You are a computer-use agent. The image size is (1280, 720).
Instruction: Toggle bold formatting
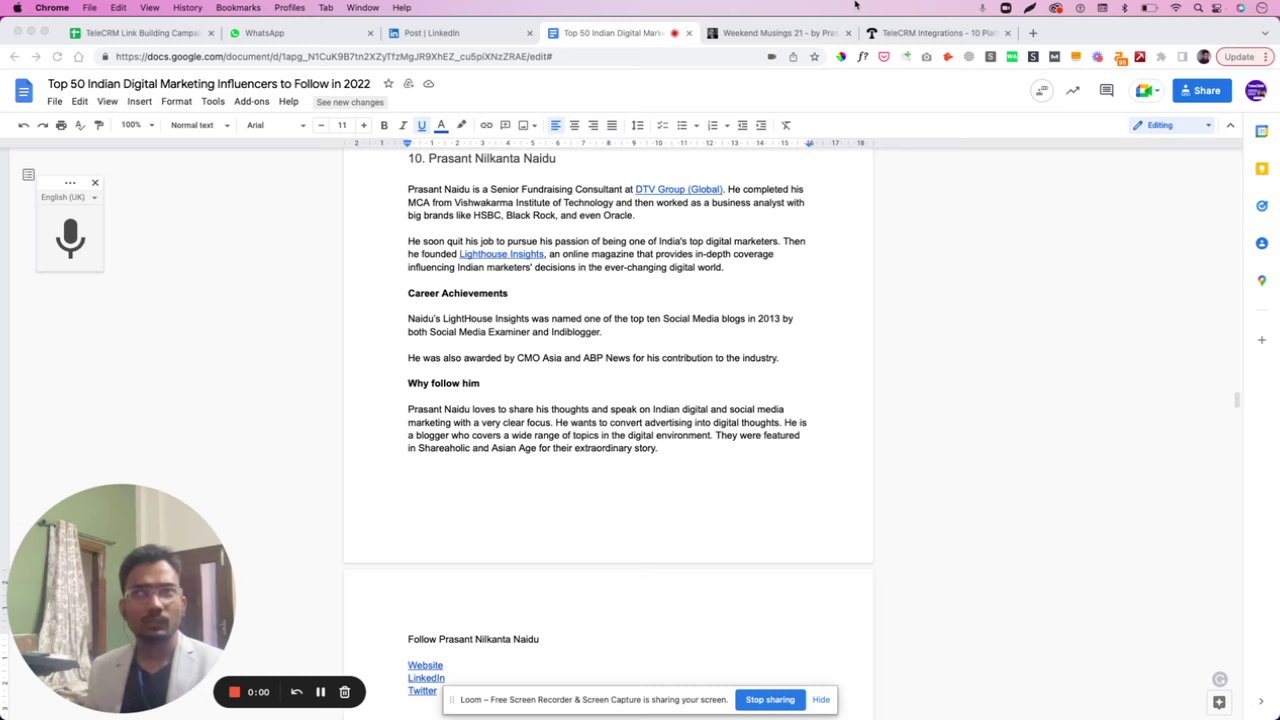tap(384, 125)
